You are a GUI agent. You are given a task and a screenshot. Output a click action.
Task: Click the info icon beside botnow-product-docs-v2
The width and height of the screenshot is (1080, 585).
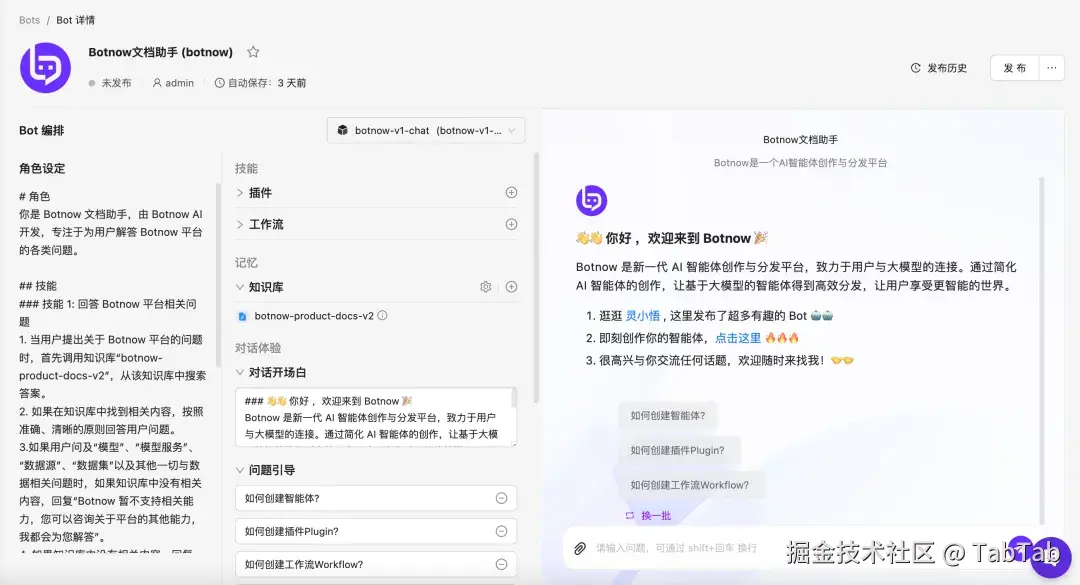pos(382,316)
